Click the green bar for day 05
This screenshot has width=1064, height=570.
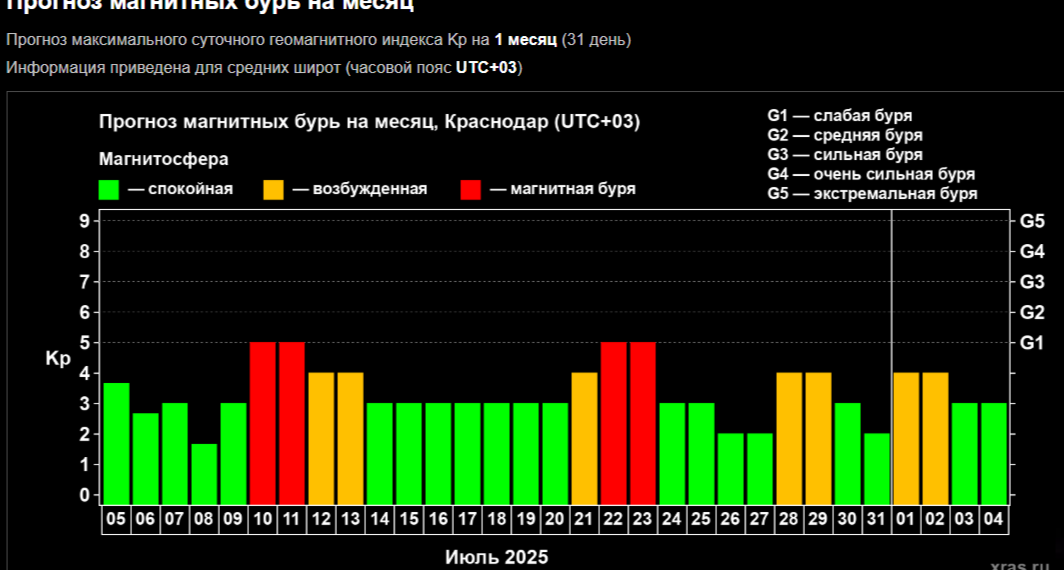[x=117, y=443]
